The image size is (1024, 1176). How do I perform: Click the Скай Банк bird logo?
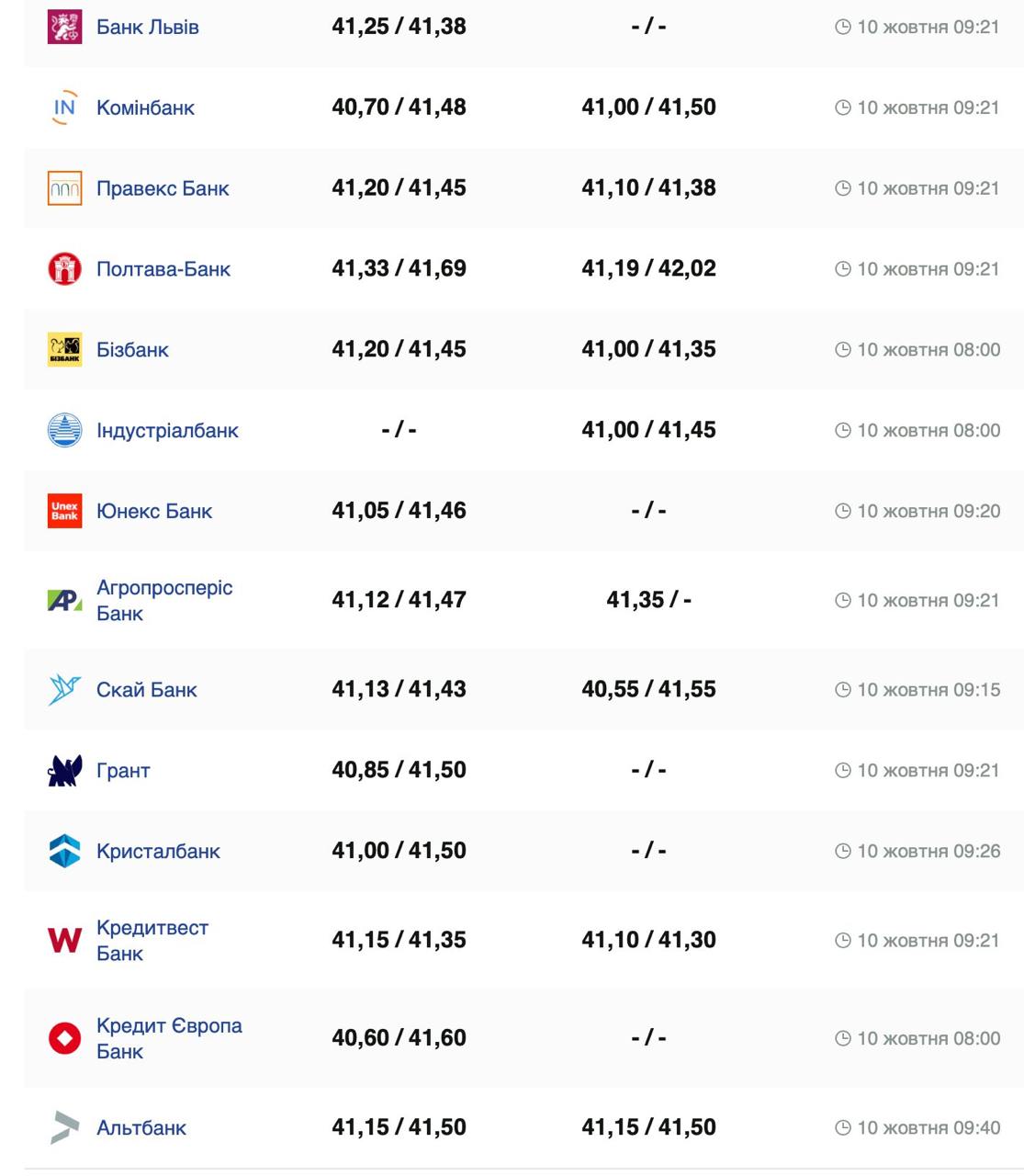click(64, 690)
